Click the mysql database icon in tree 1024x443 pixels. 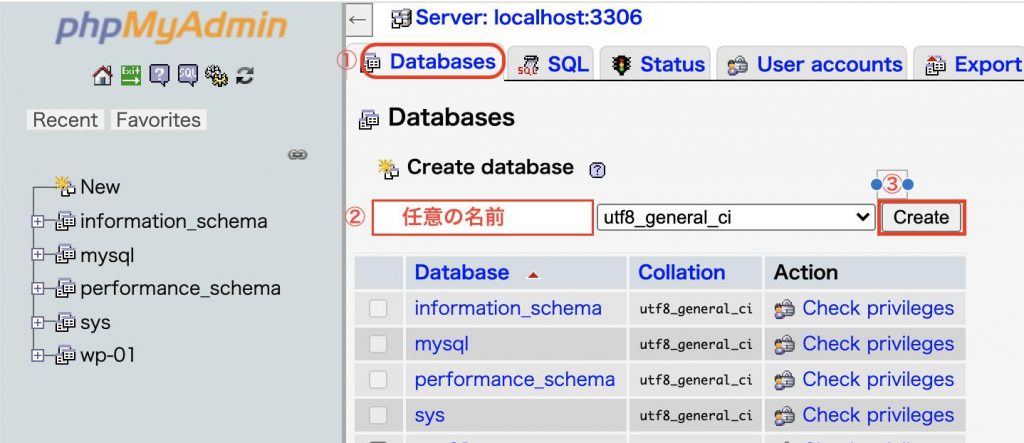click(65, 255)
